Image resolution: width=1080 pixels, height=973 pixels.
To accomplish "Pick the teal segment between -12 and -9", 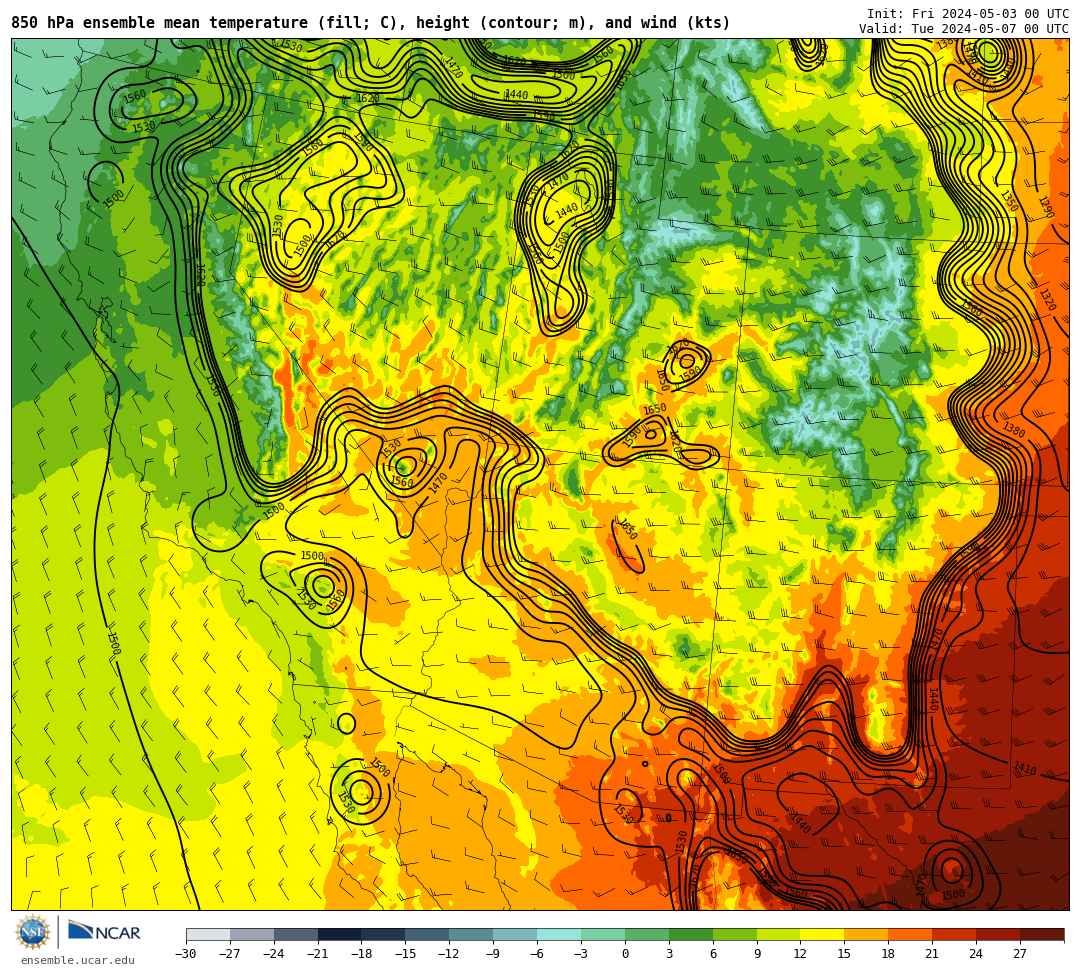I will pos(472,934).
